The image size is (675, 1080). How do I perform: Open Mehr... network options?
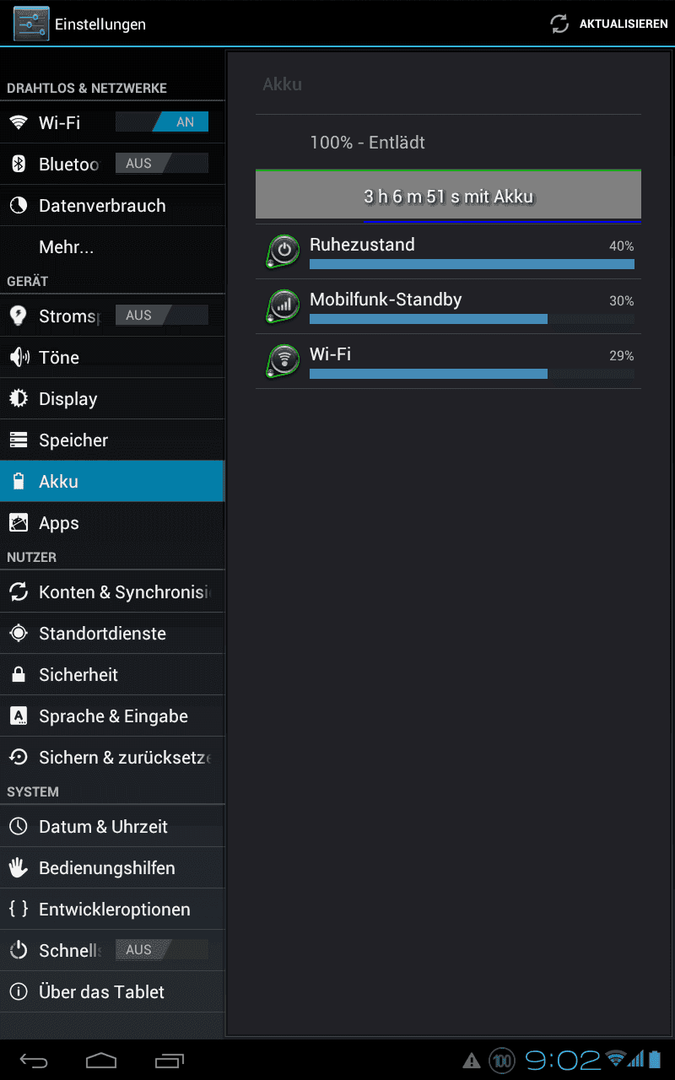click(x=112, y=247)
